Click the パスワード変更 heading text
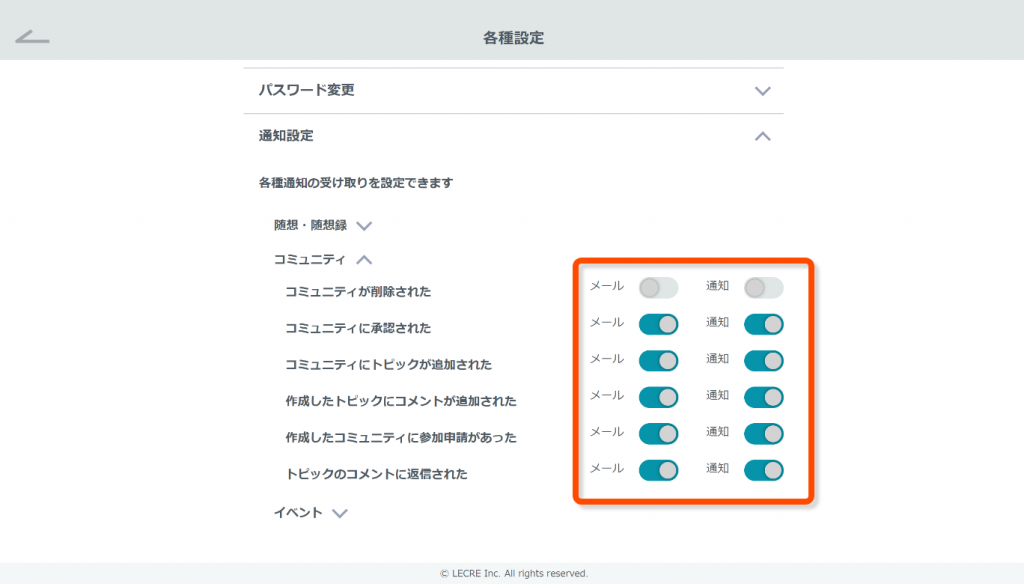1024x584 pixels. (x=306, y=90)
